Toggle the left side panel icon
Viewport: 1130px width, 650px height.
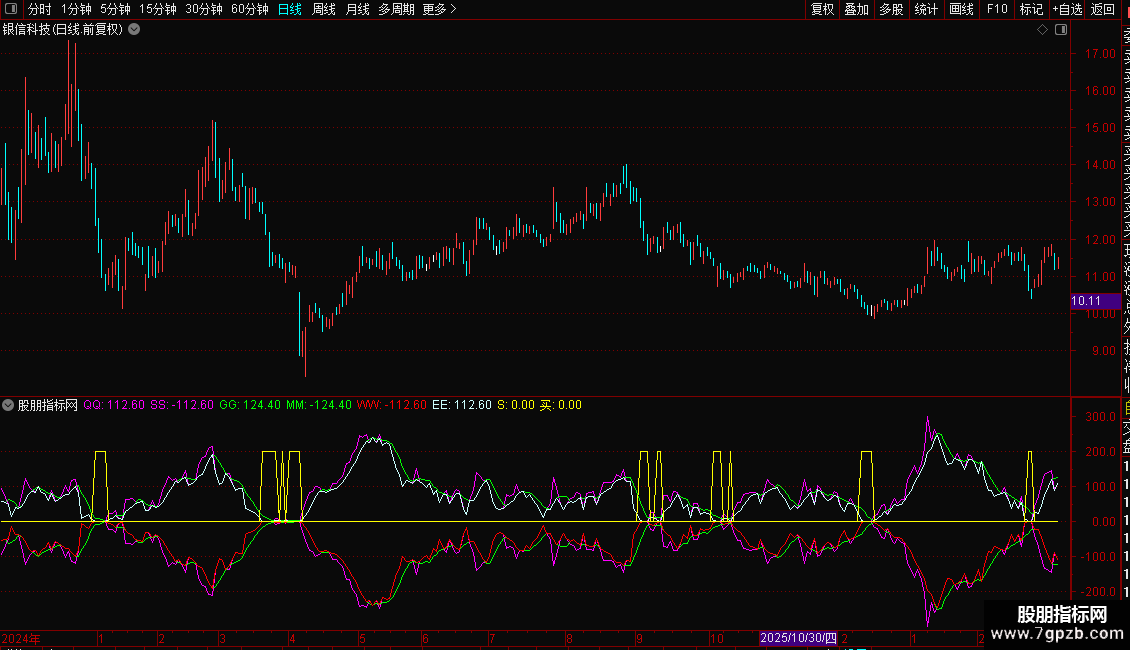[11, 9]
